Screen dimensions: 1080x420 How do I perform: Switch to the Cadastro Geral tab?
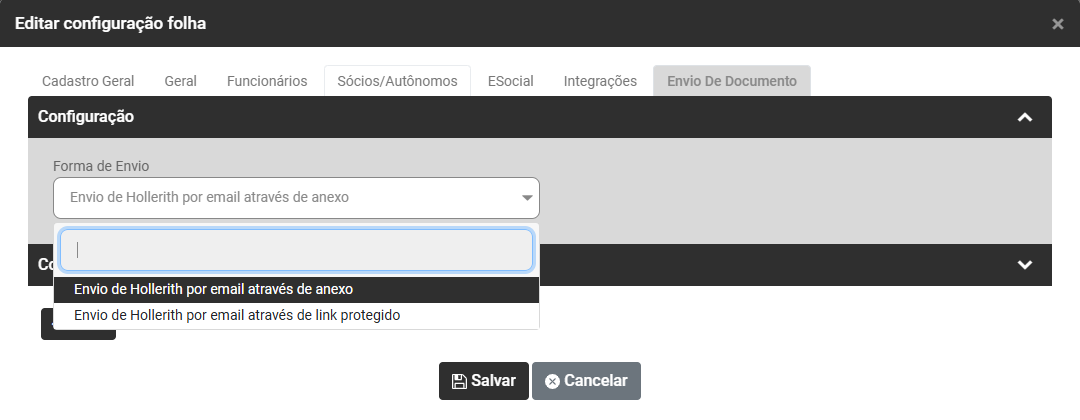pyautogui.click(x=88, y=81)
